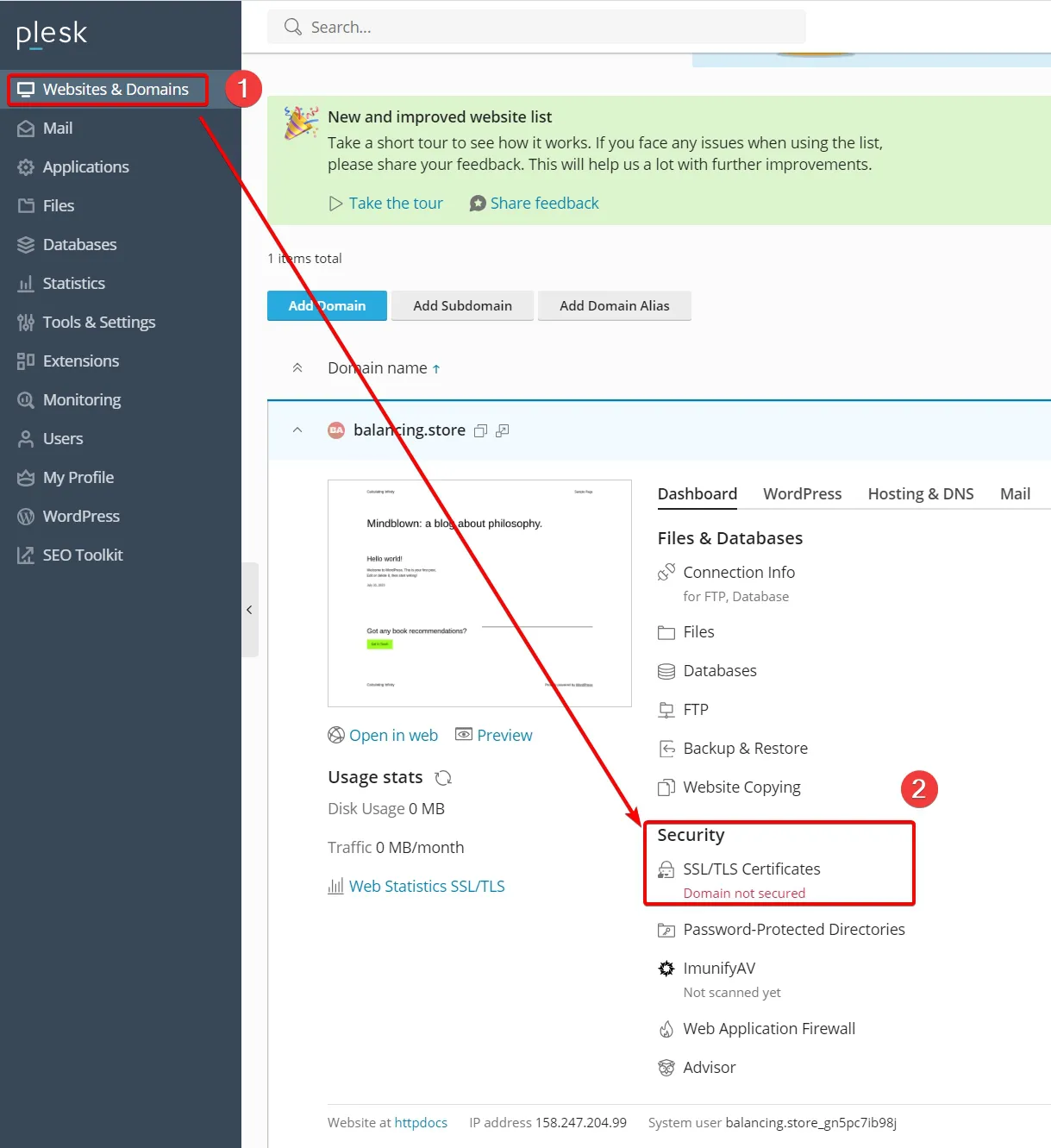Open Websites & Domains in sidebar

pyautogui.click(x=116, y=90)
